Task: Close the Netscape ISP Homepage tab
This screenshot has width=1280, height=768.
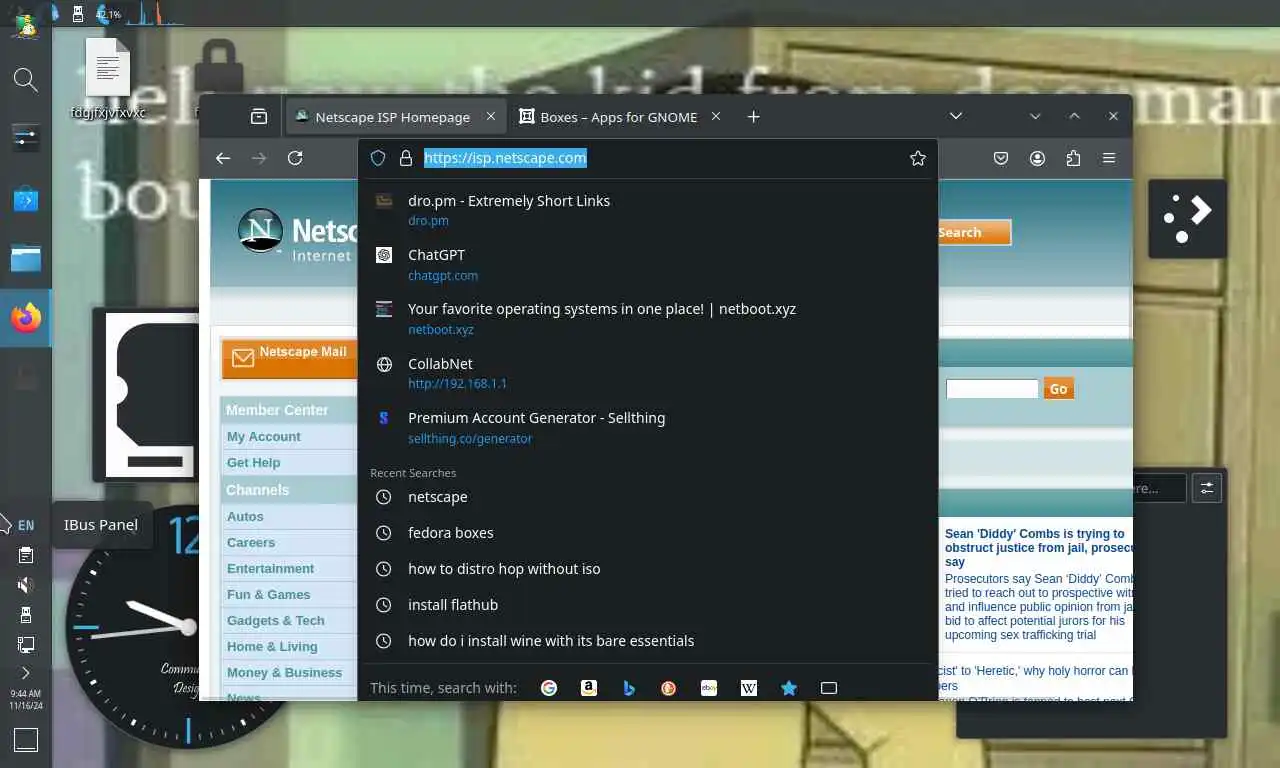Action: [x=491, y=116]
